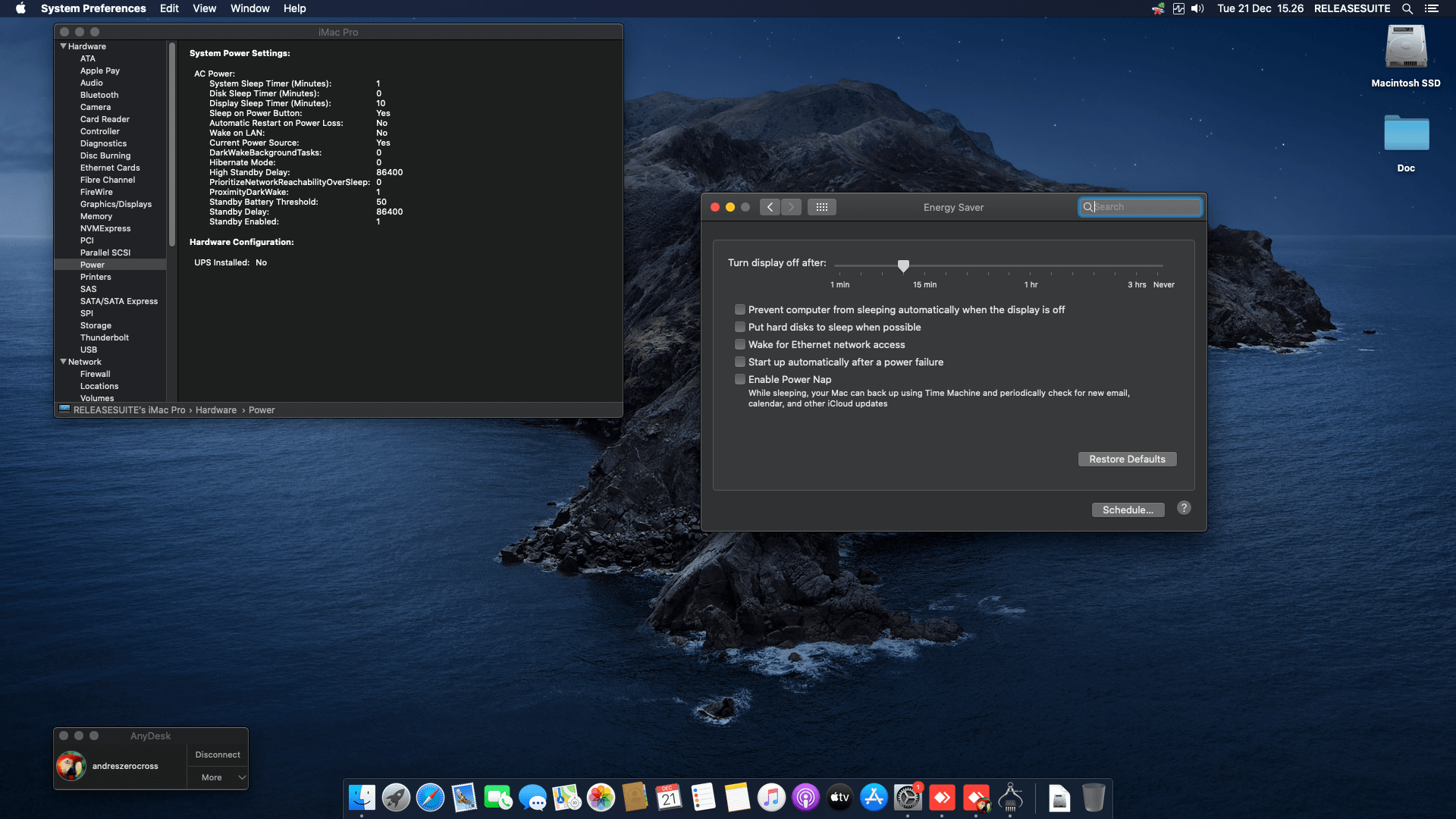Viewport: 1456px width, 819px height.
Task: Open Mail stamp icon in dock
Action: pyautogui.click(x=464, y=798)
